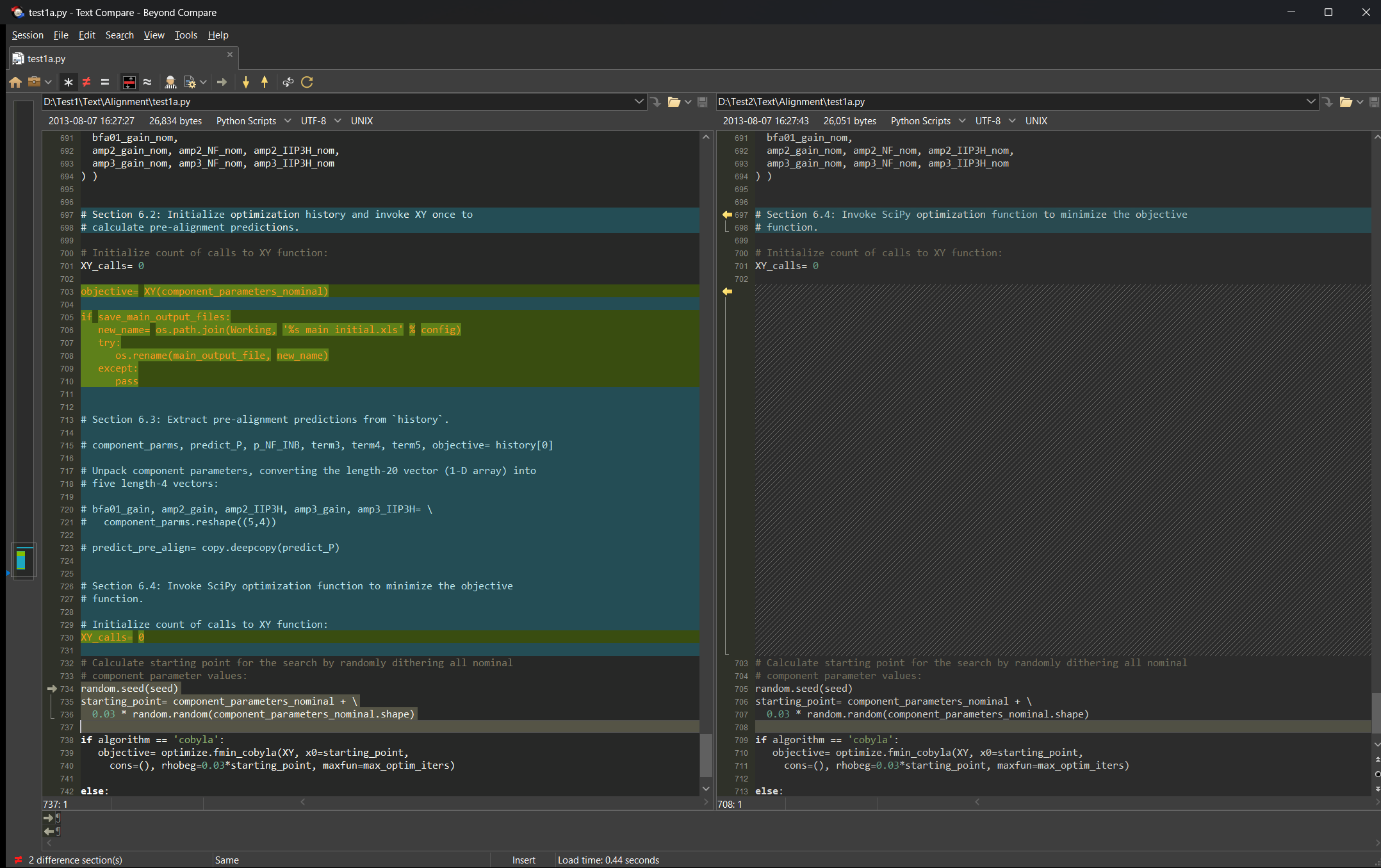Click left pane vertical scrollbar thumb

[706, 755]
